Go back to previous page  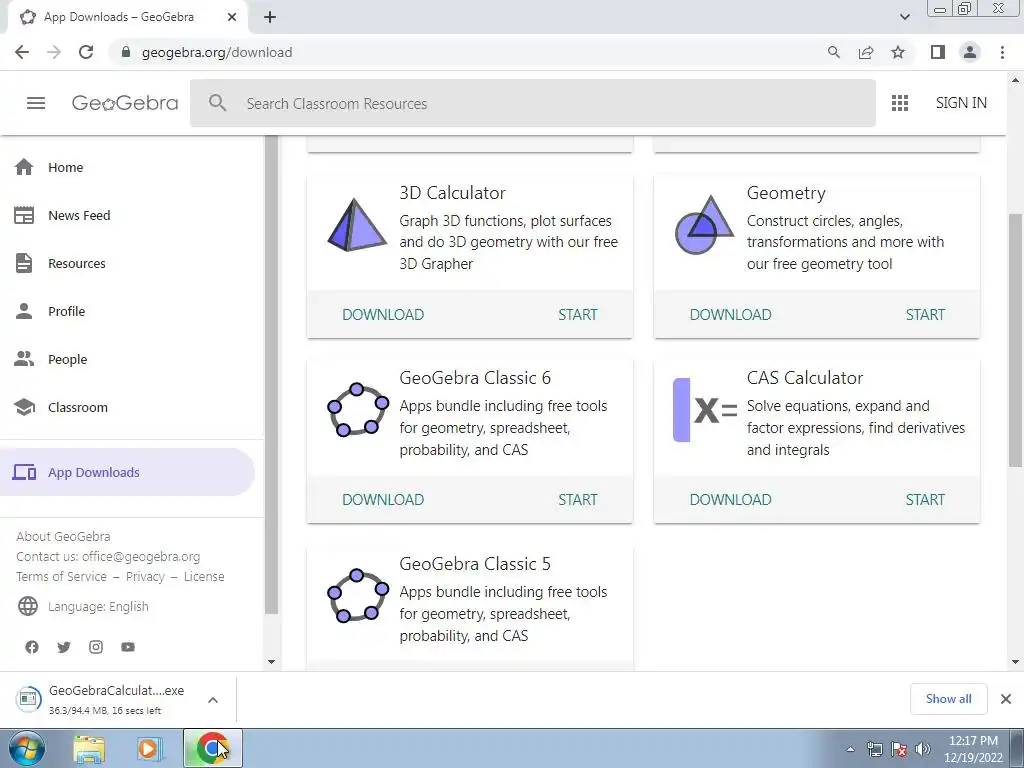click(x=22, y=52)
